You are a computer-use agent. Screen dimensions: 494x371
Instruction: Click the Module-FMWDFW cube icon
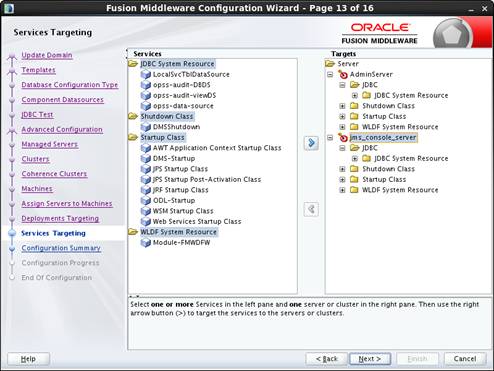click(146, 242)
